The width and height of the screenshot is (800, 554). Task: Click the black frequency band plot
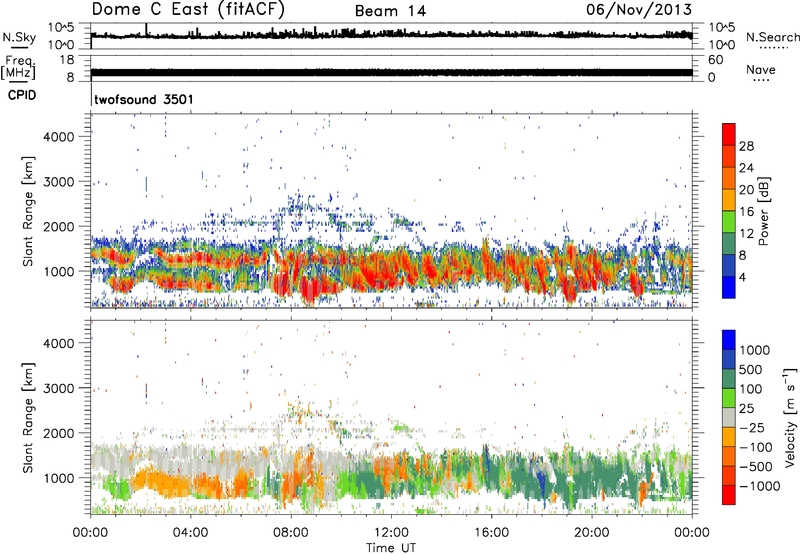pos(391,72)
